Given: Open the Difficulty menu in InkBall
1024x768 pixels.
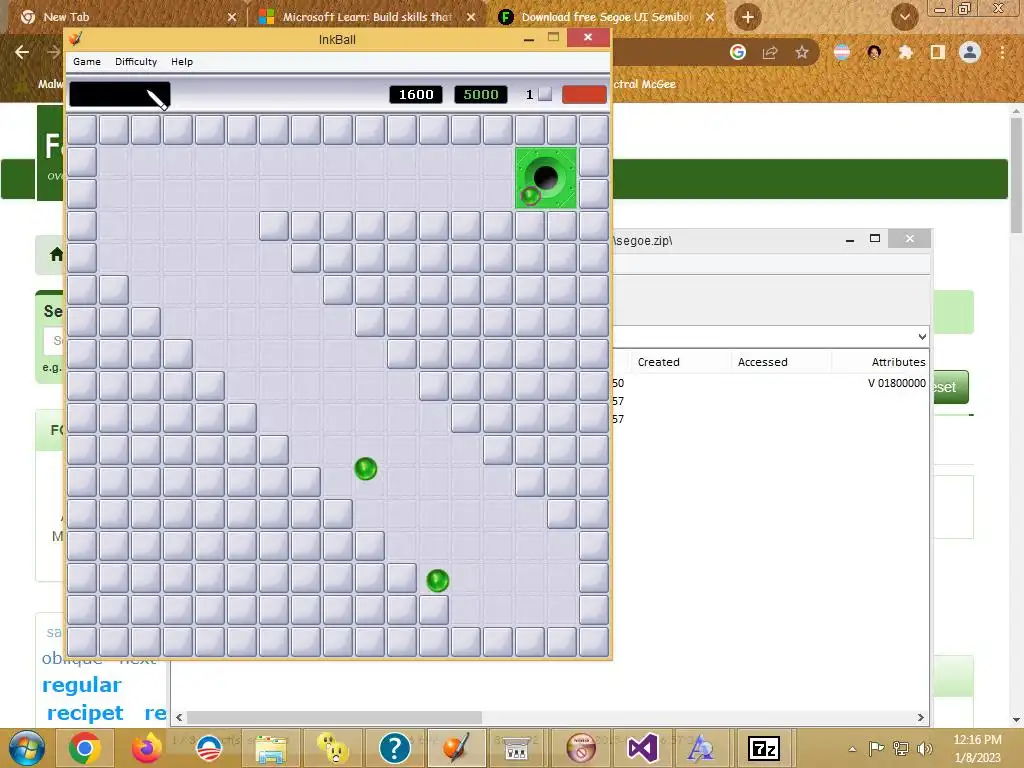Looking at the screenshot, I should (136, 61).
